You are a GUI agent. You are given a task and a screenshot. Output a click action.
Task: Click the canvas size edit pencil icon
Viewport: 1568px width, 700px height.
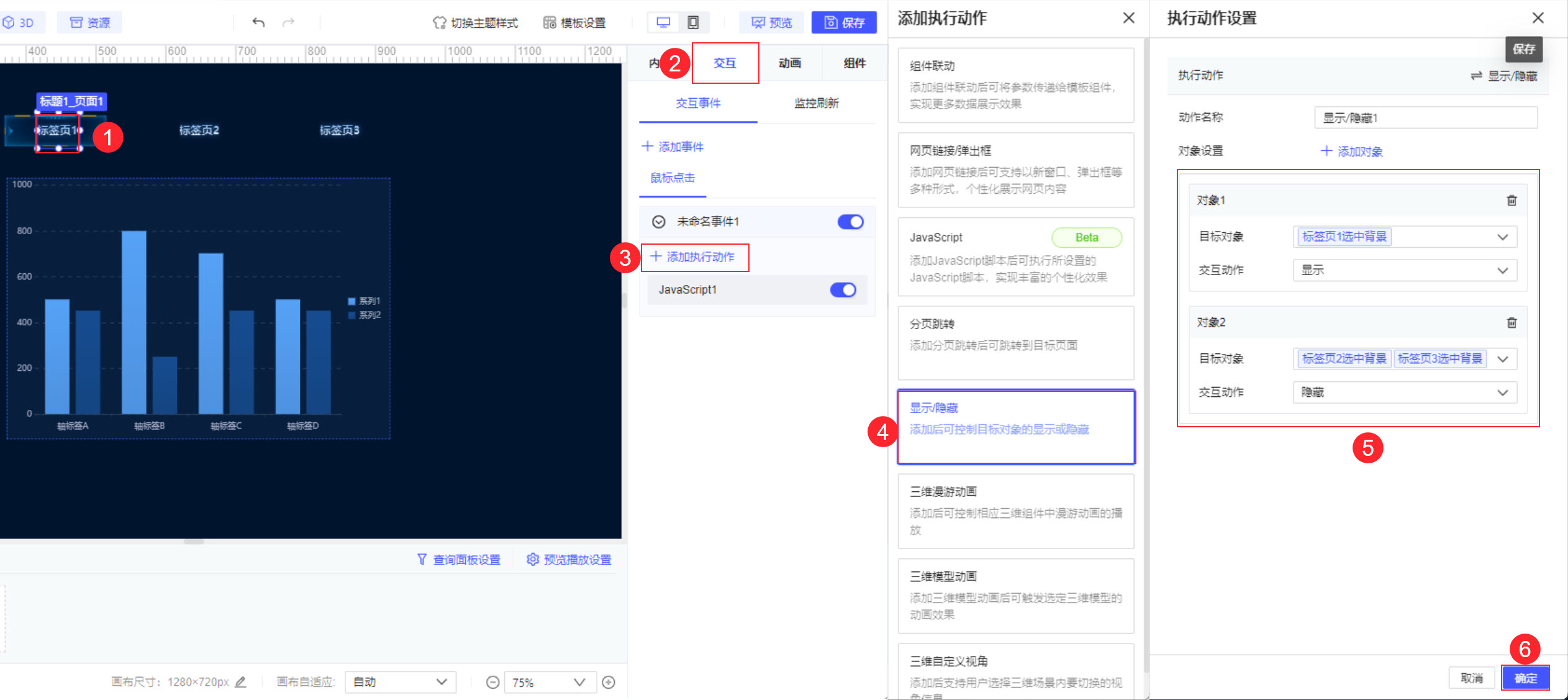tap(241, 682)
